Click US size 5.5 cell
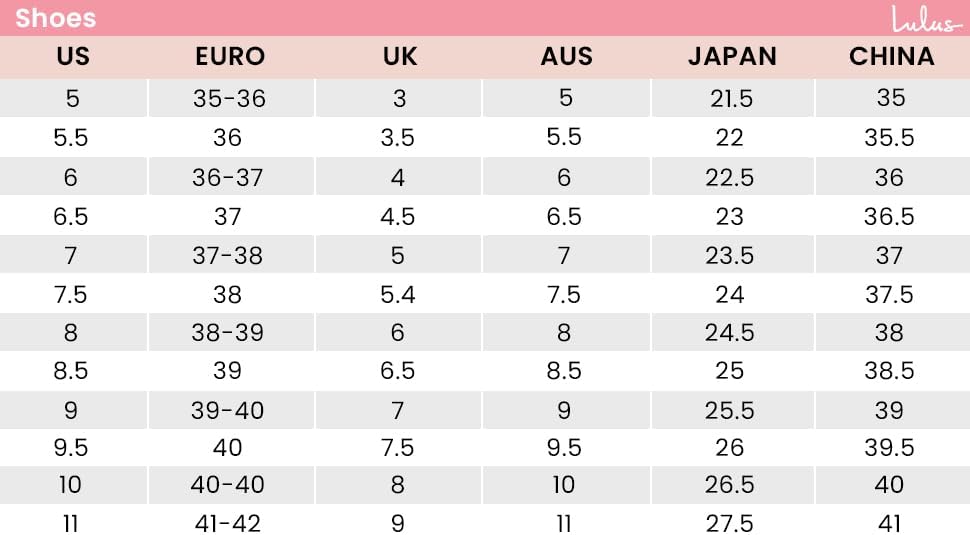The height and width of the screenshot is (535, 970). (71, 137)
